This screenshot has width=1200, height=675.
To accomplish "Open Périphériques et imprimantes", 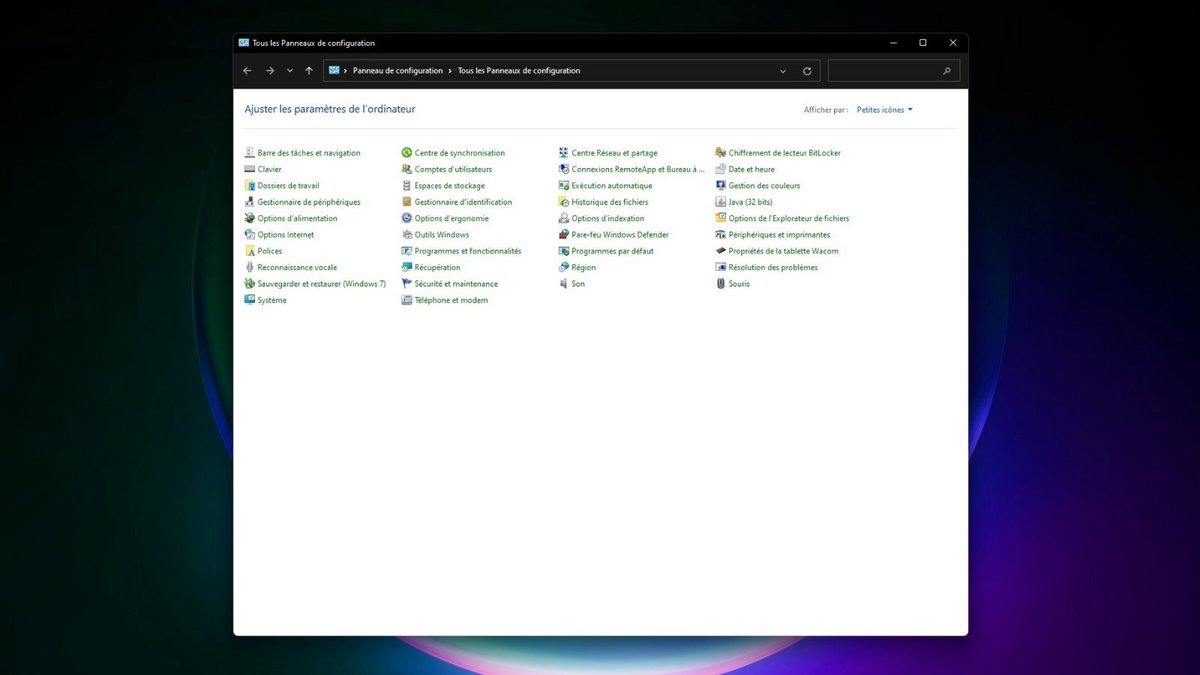I will [x=779, y=235].
